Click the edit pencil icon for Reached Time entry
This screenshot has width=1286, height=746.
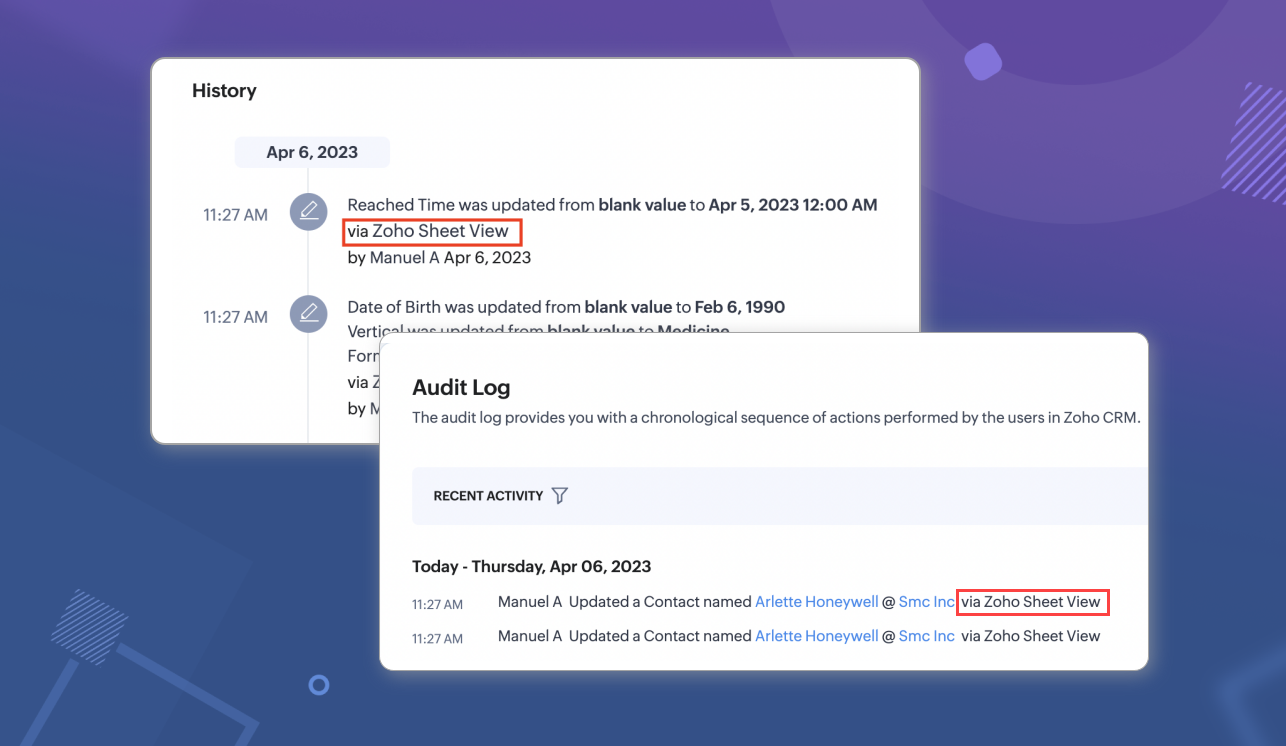309,211
